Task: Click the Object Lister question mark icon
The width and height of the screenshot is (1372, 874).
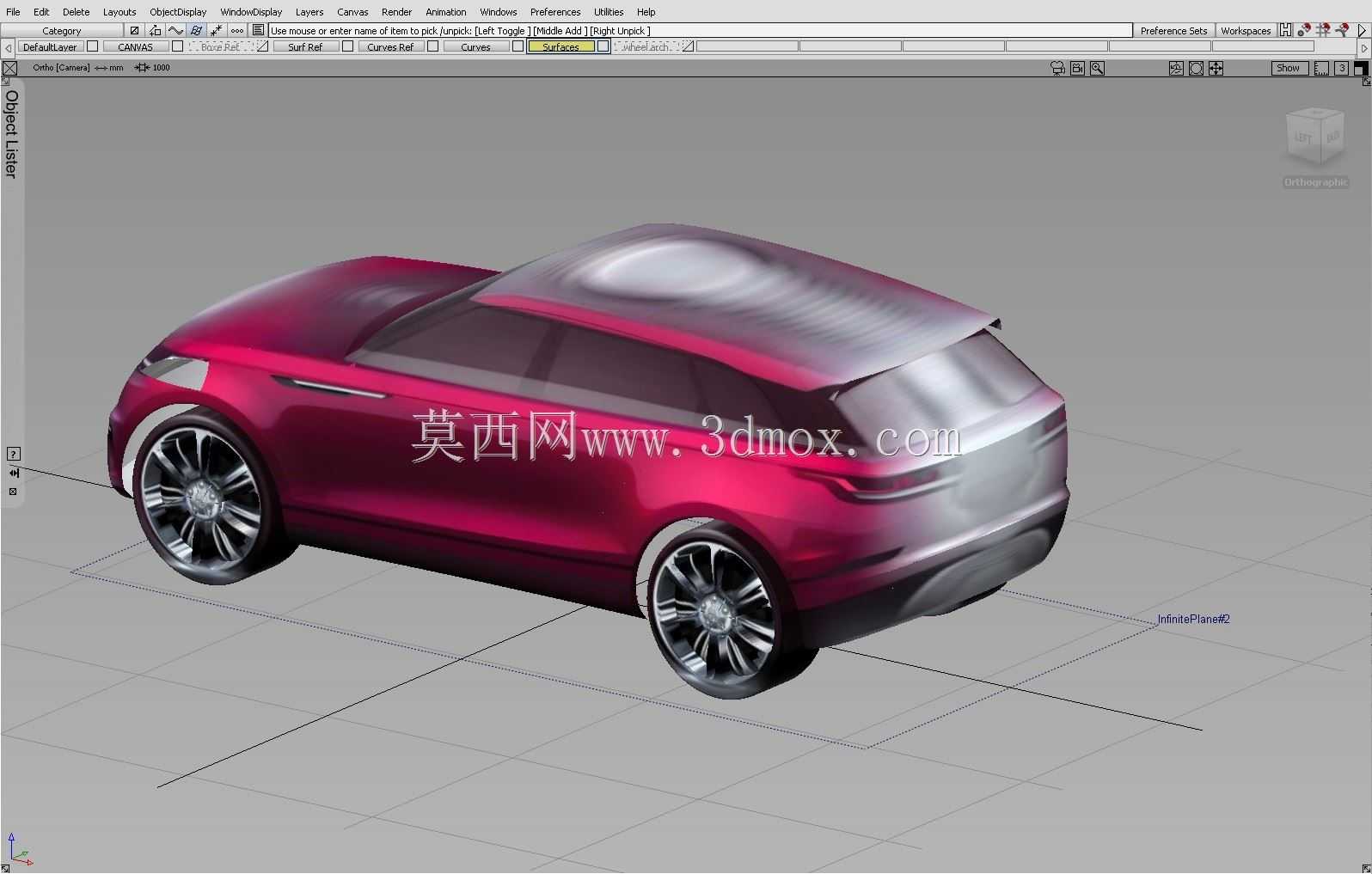Action: [x=13, y=454]
